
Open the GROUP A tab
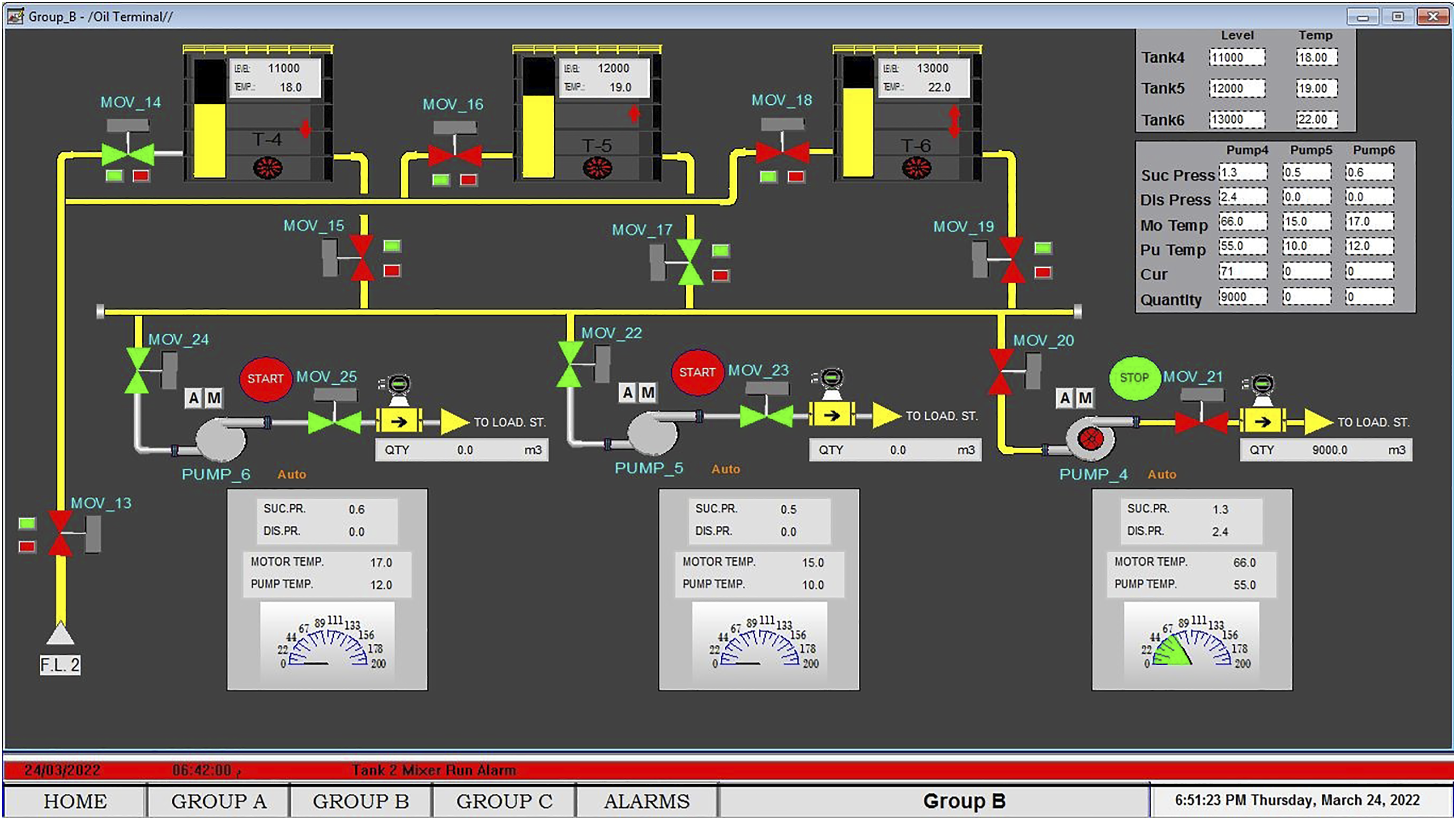219,801
